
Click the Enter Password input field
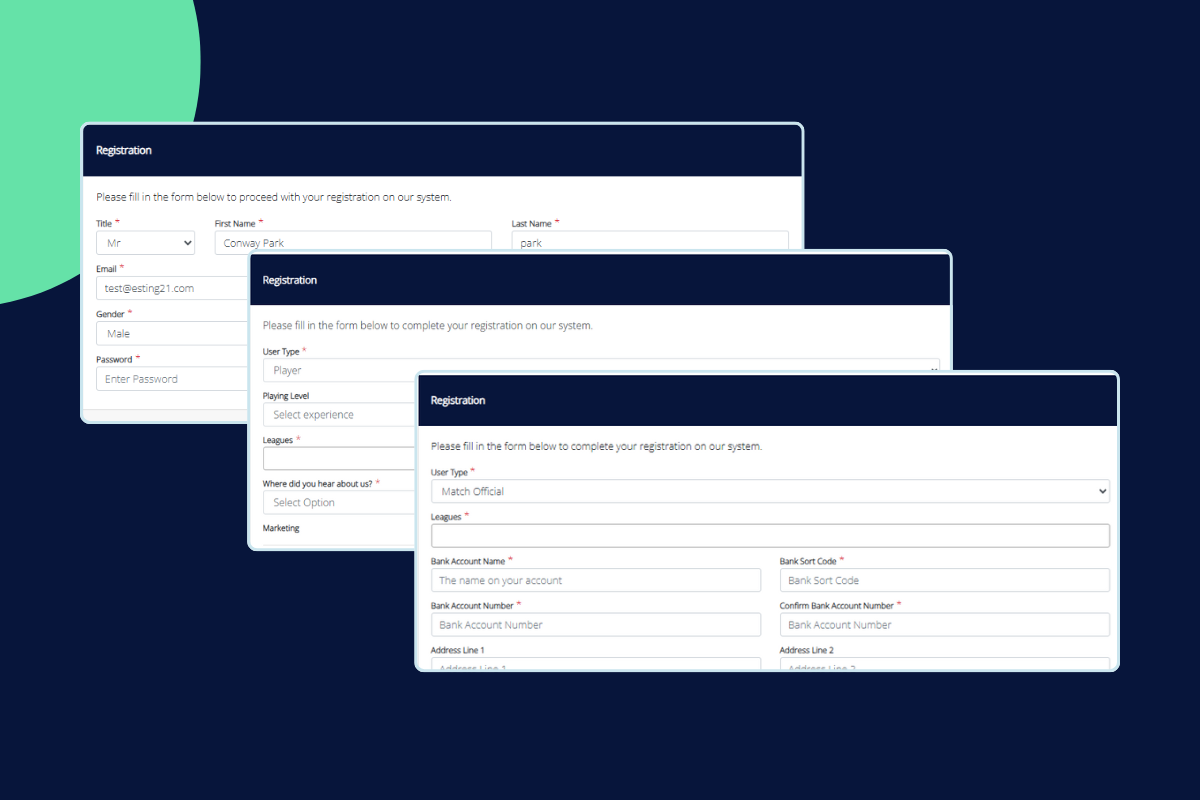tap(172, 379)
